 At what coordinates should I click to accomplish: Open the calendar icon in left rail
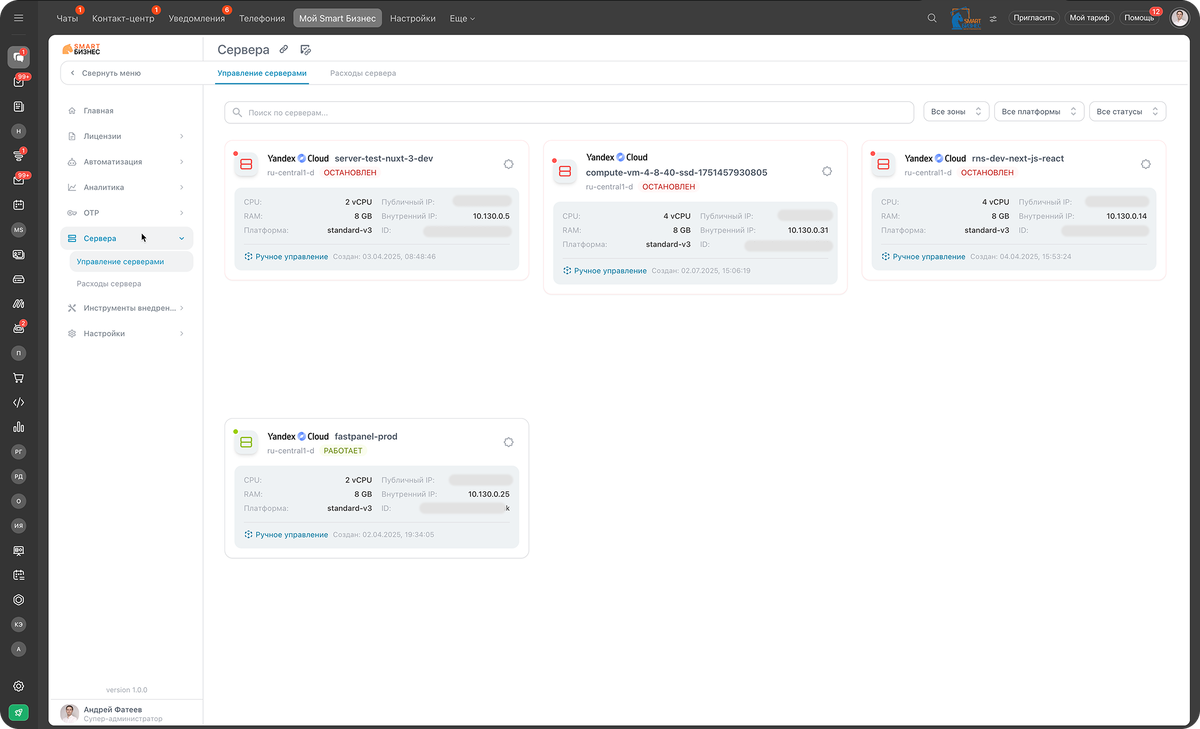(18, 205)
